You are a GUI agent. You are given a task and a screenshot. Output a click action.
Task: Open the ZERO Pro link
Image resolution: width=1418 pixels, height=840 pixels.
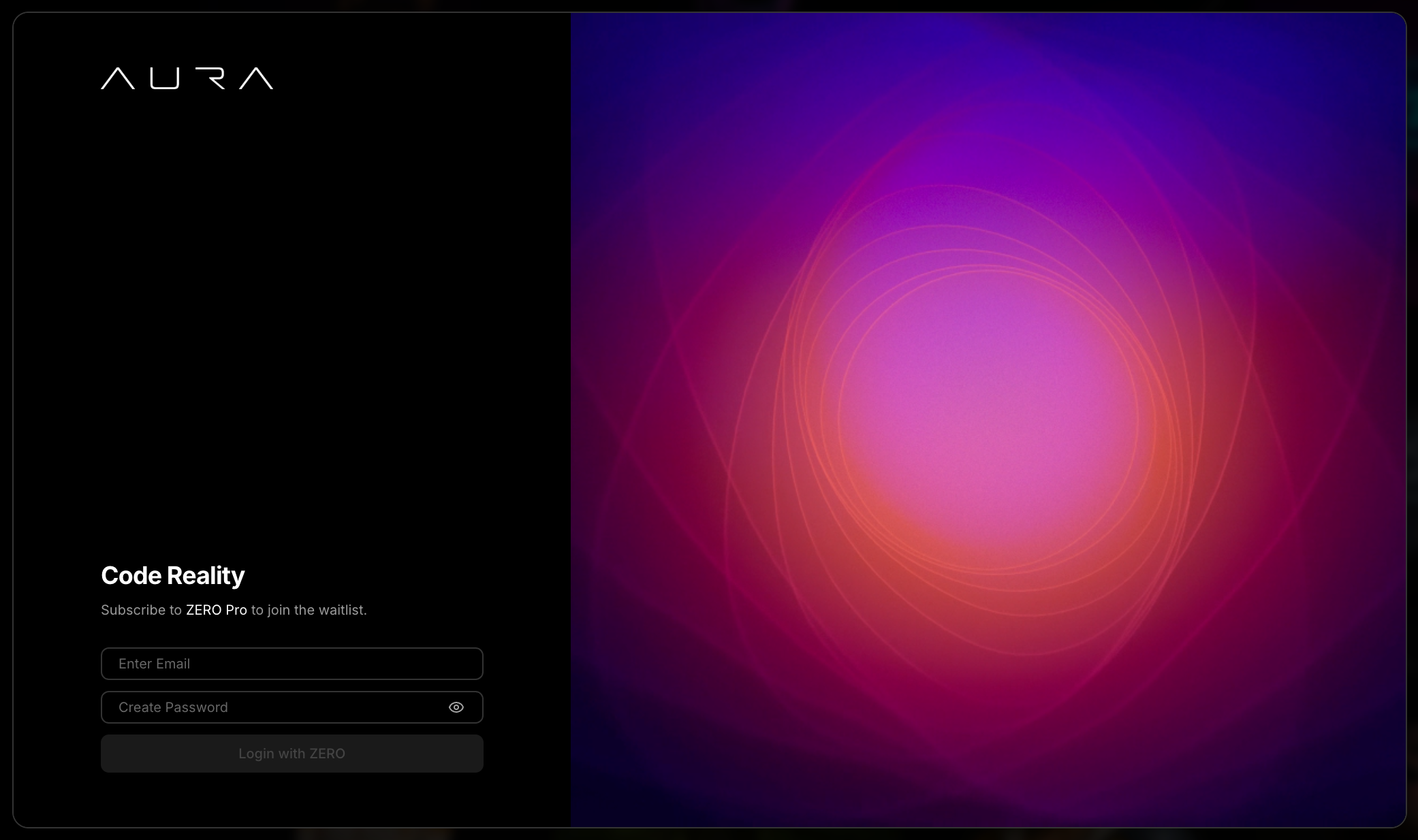tap(216, 610)
